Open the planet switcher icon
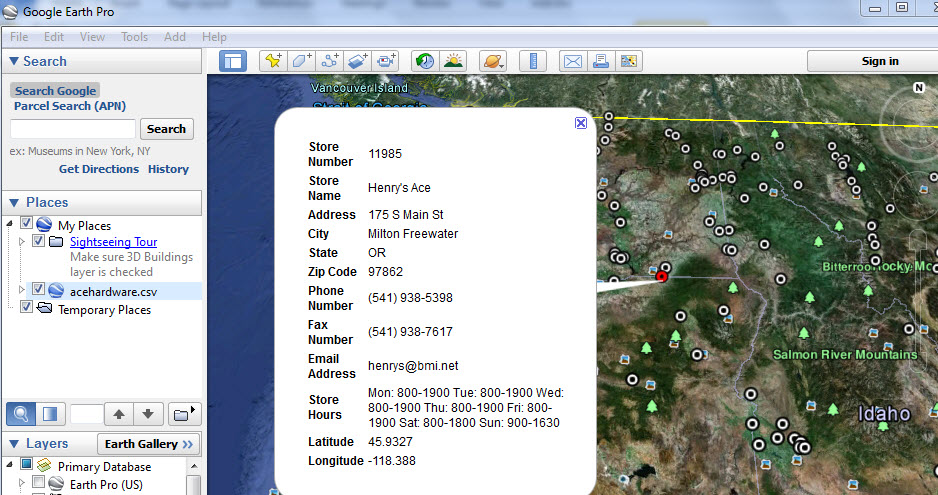938x495 pixels. (x=493, y=61)
